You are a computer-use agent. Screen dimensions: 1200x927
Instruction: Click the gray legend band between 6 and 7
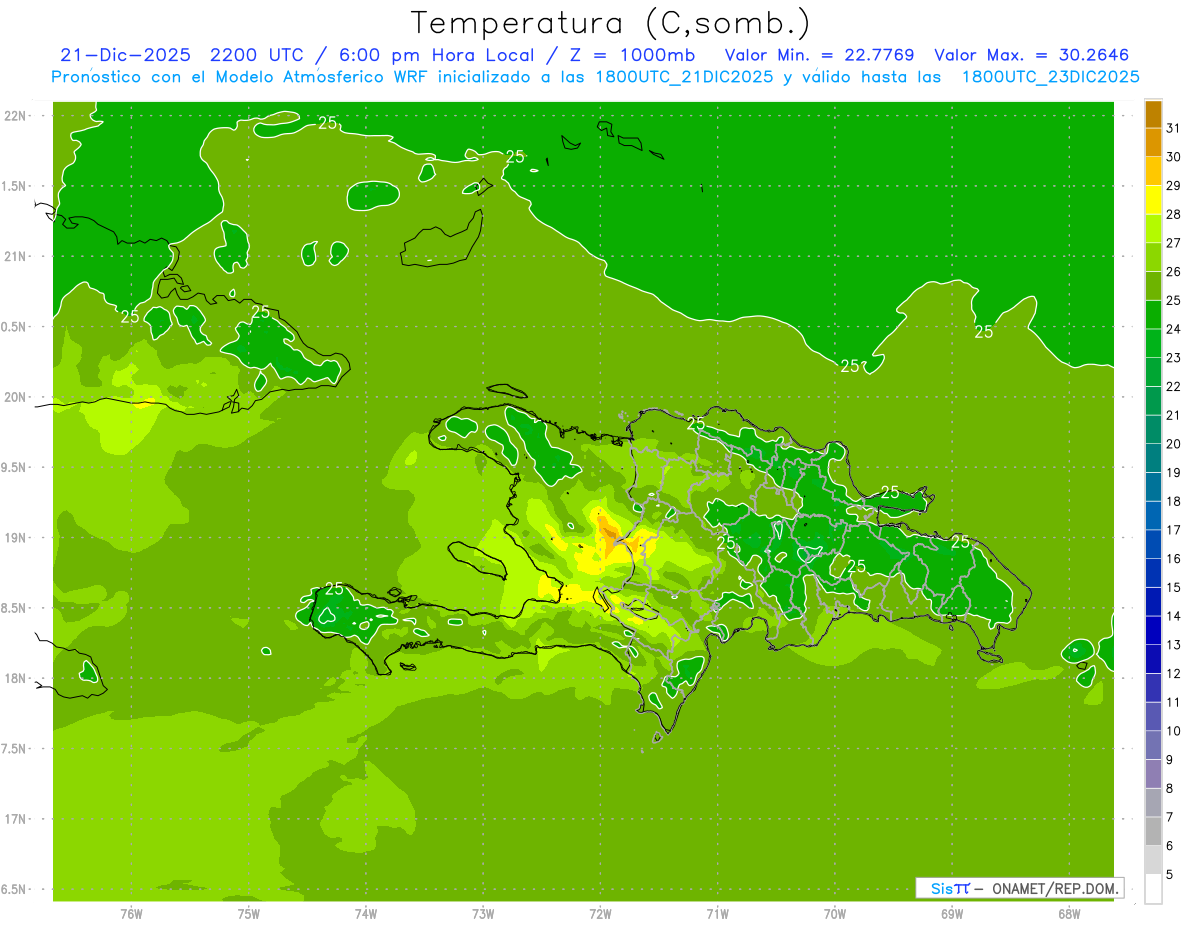[1153, 832]
